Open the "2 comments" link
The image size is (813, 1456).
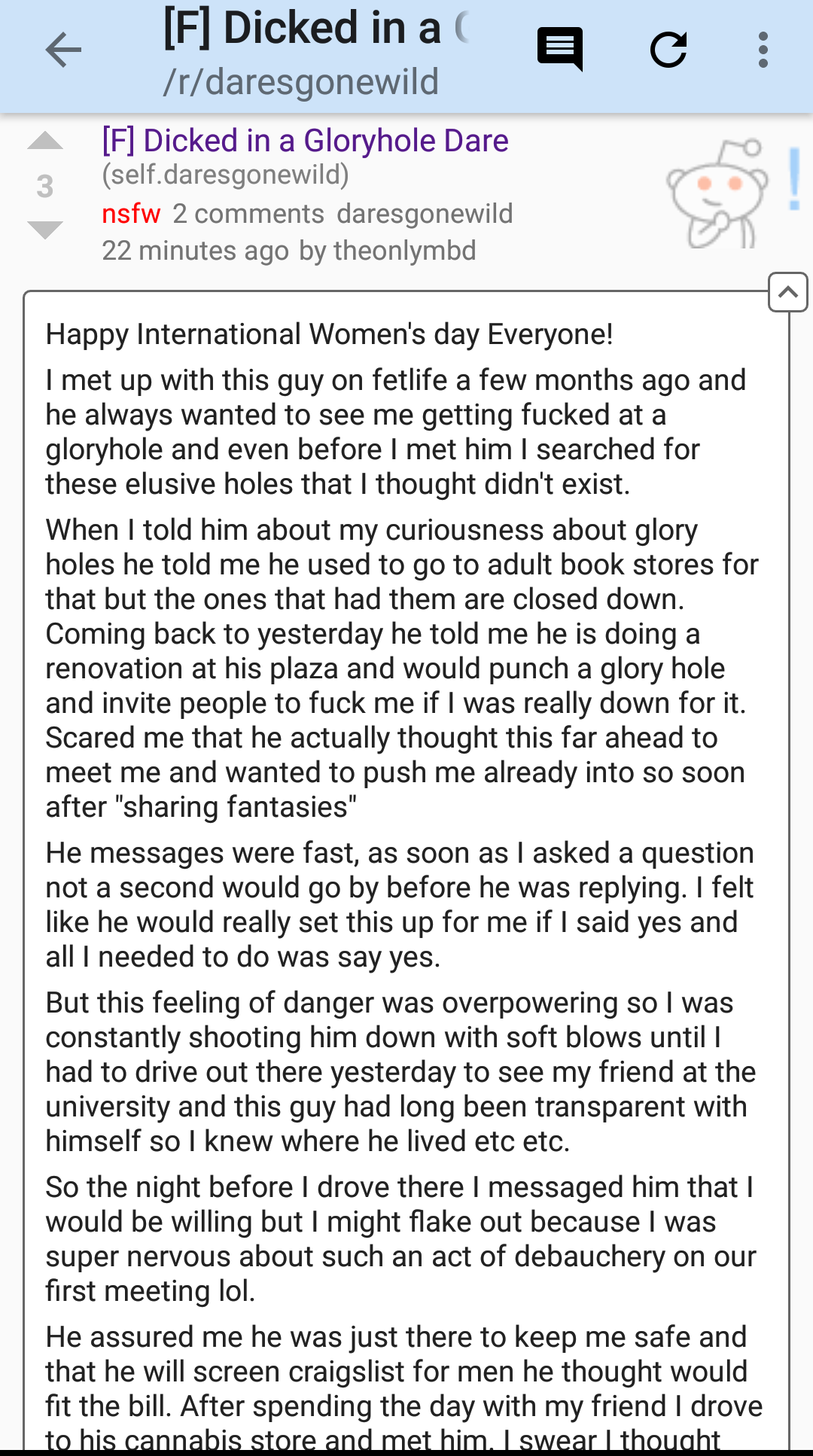point(248,214)
